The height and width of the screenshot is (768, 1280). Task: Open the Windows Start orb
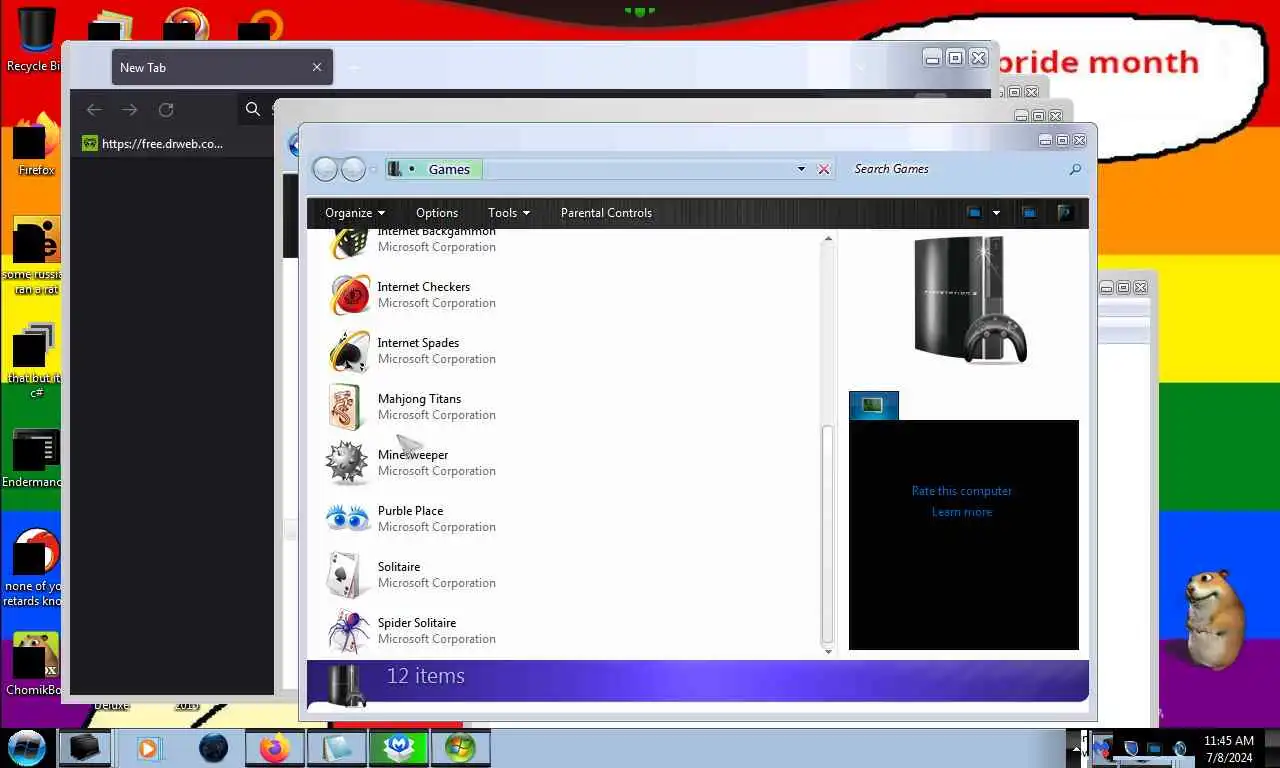coord(27,747)
